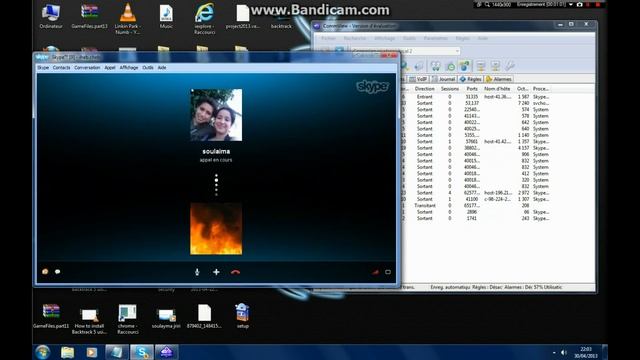The height and width of the screenshot is (360, 640).
Task: Switch to the Alarmes tab in CommView
Action: point(499,79)
